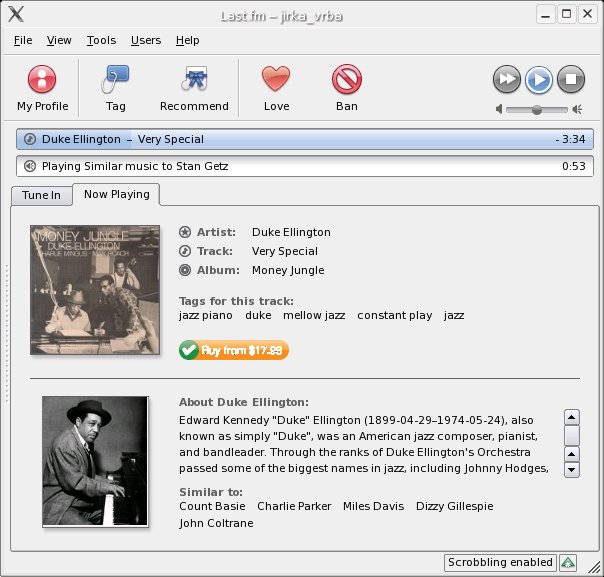
Task: Click the star icon beside Artist label
Action: (x=185, y=232)
